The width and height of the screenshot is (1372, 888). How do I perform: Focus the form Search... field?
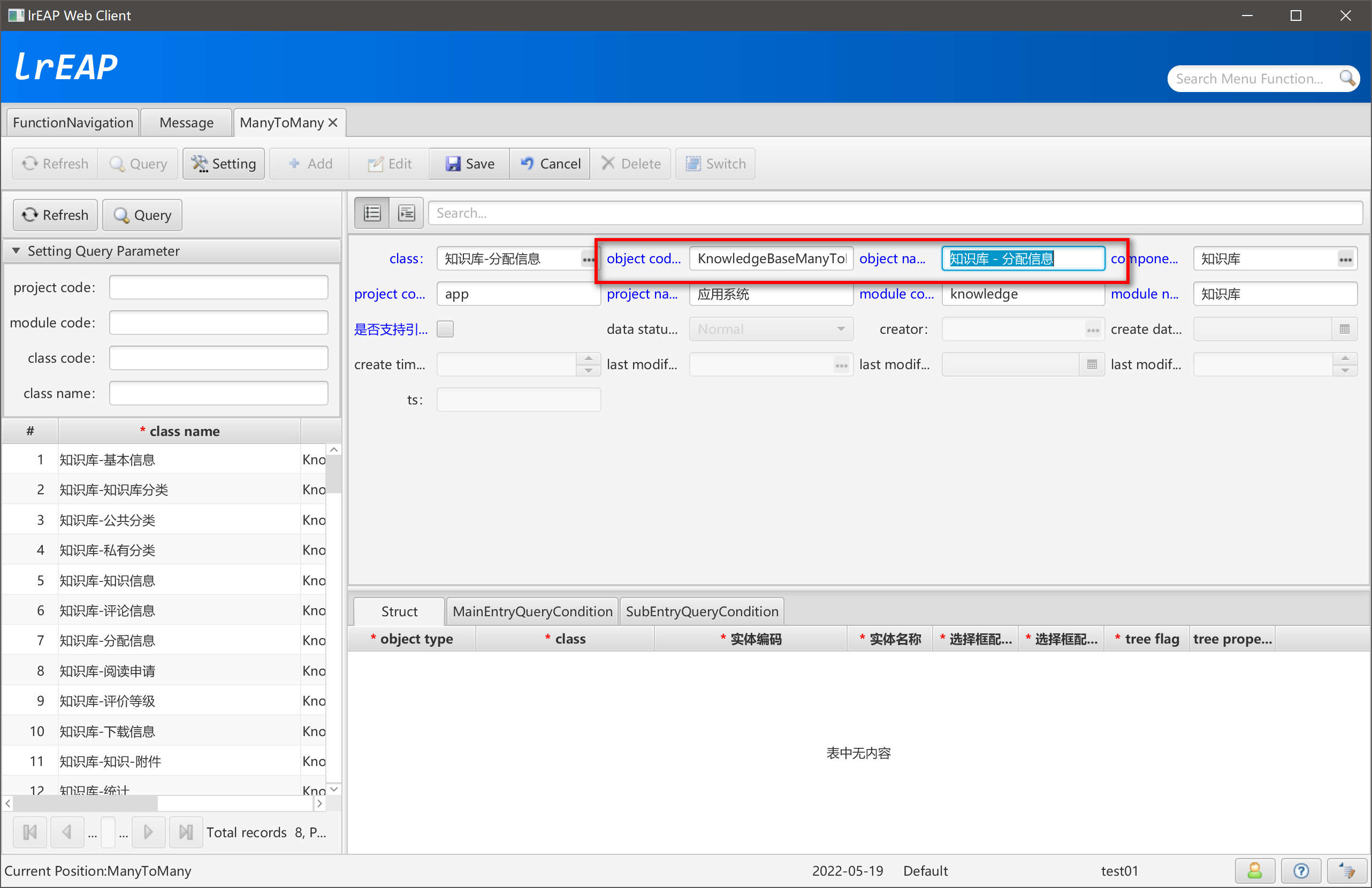tap(895, 213)
